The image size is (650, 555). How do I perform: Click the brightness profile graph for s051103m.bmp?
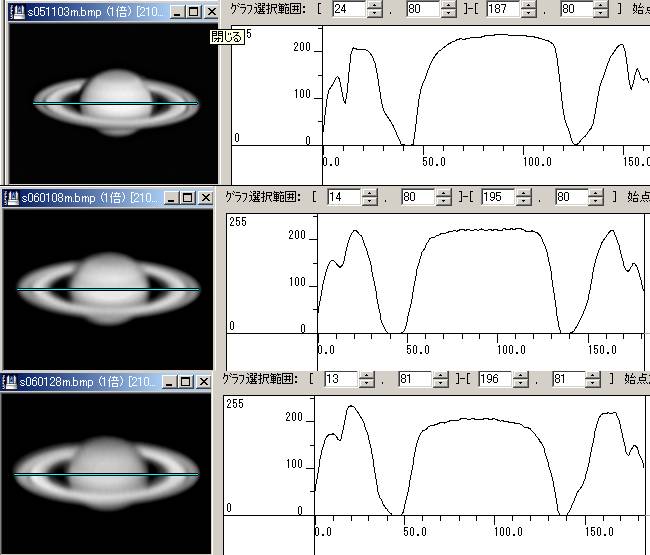[x=440, y=105]
